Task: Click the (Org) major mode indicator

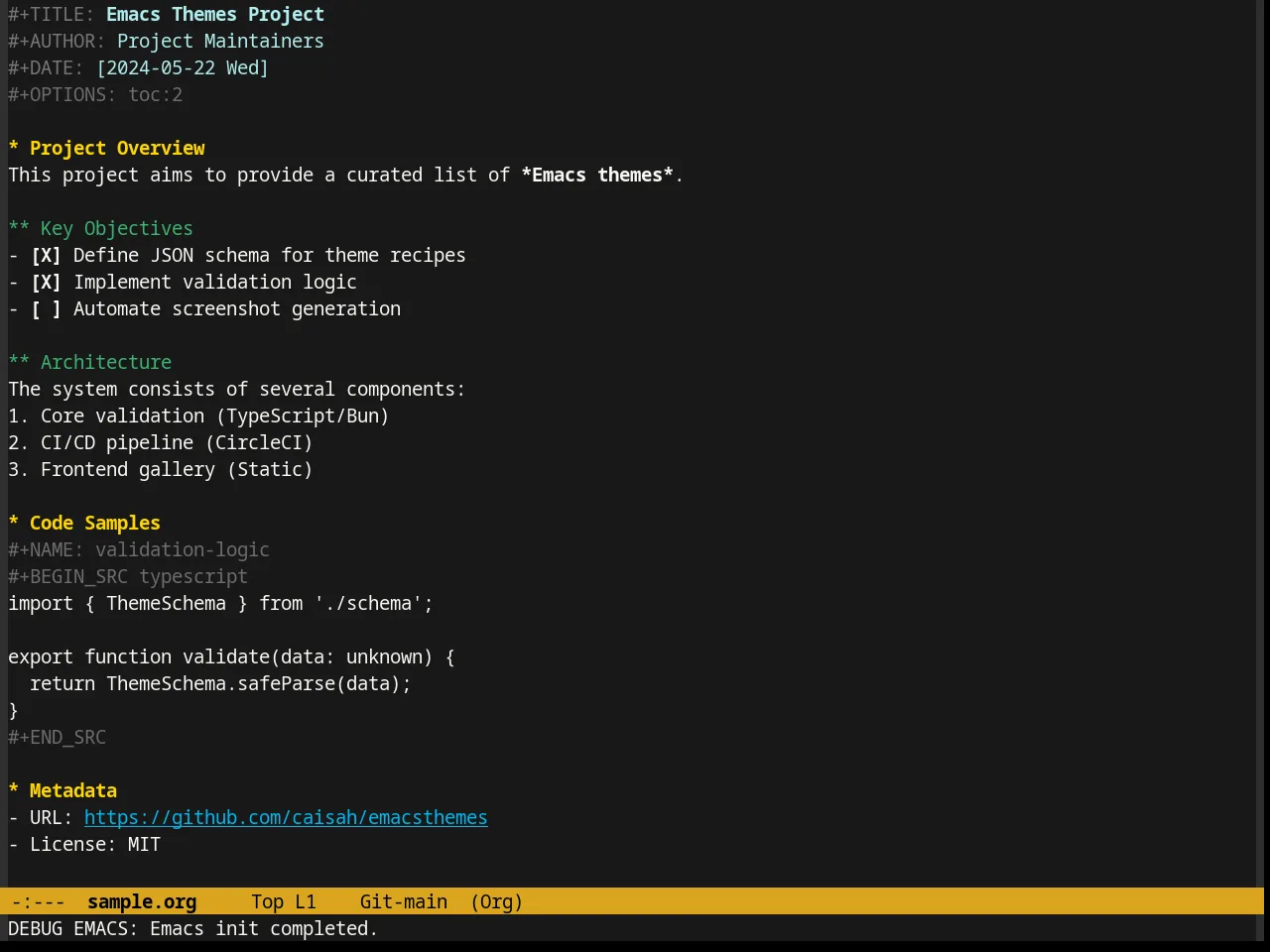Action: (x=496, y=902)
